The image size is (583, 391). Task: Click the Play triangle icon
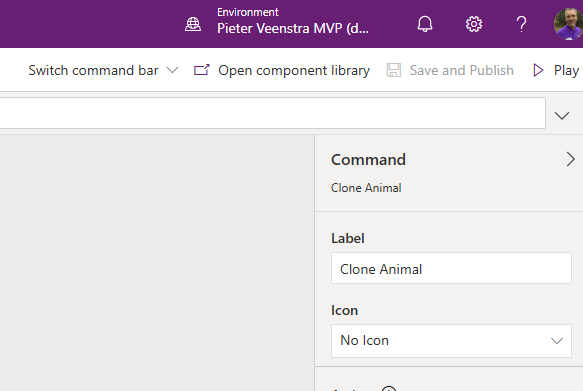click(x=538, y=70)
